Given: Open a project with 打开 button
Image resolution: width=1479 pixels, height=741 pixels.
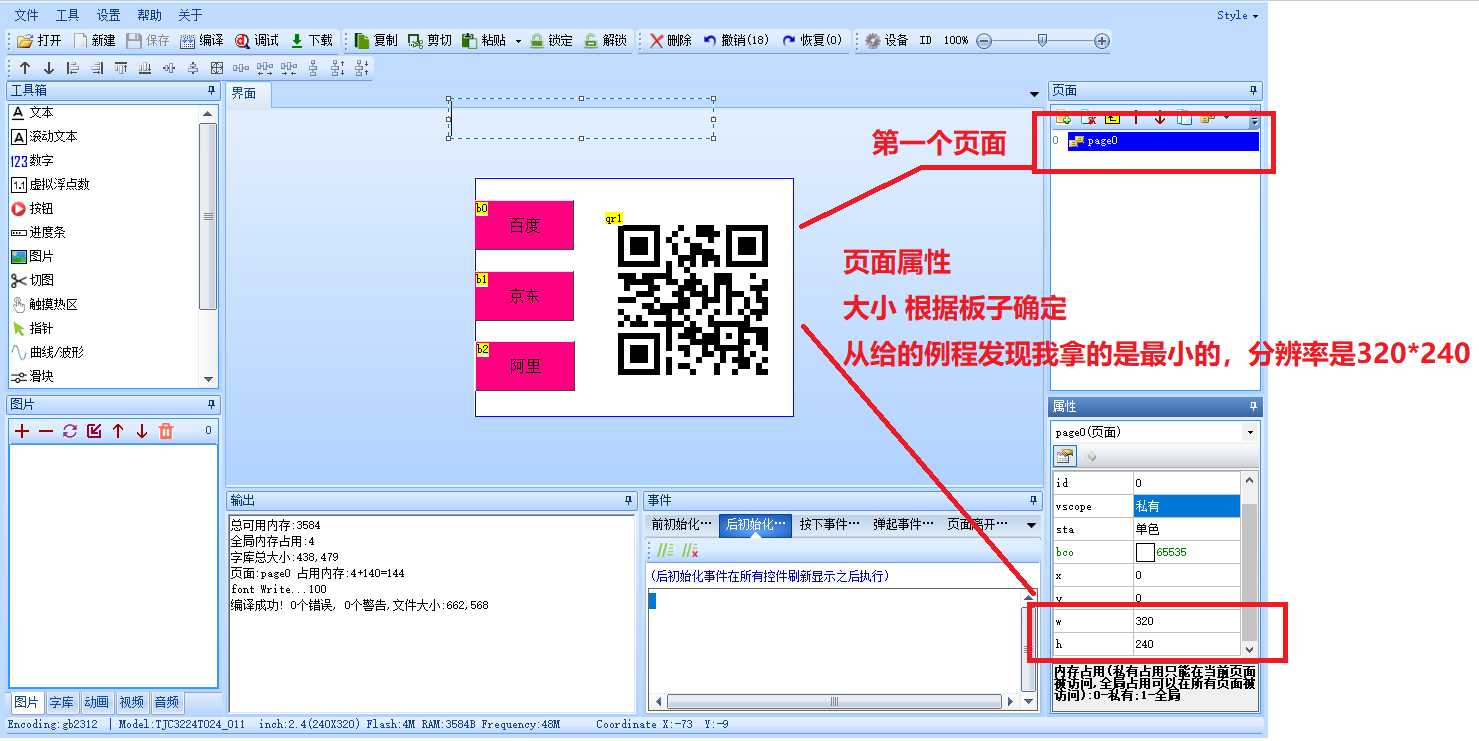Looking at the screenshot, I should point(39,41).
